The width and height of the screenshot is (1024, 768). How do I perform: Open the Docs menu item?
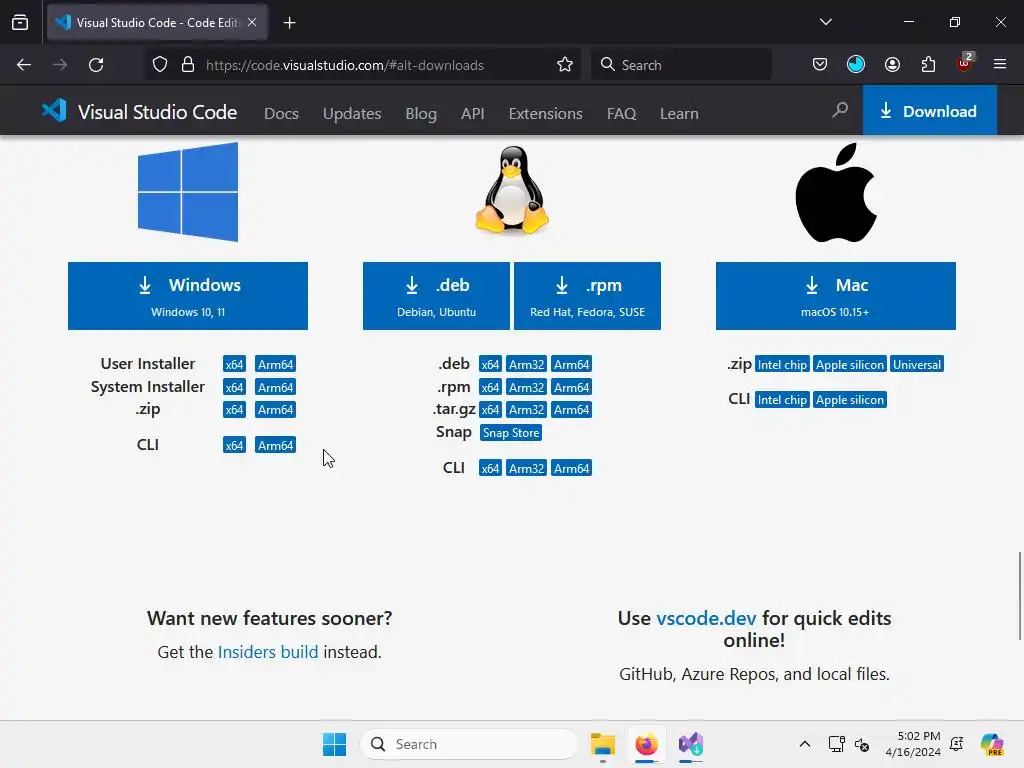coord(281,114)
